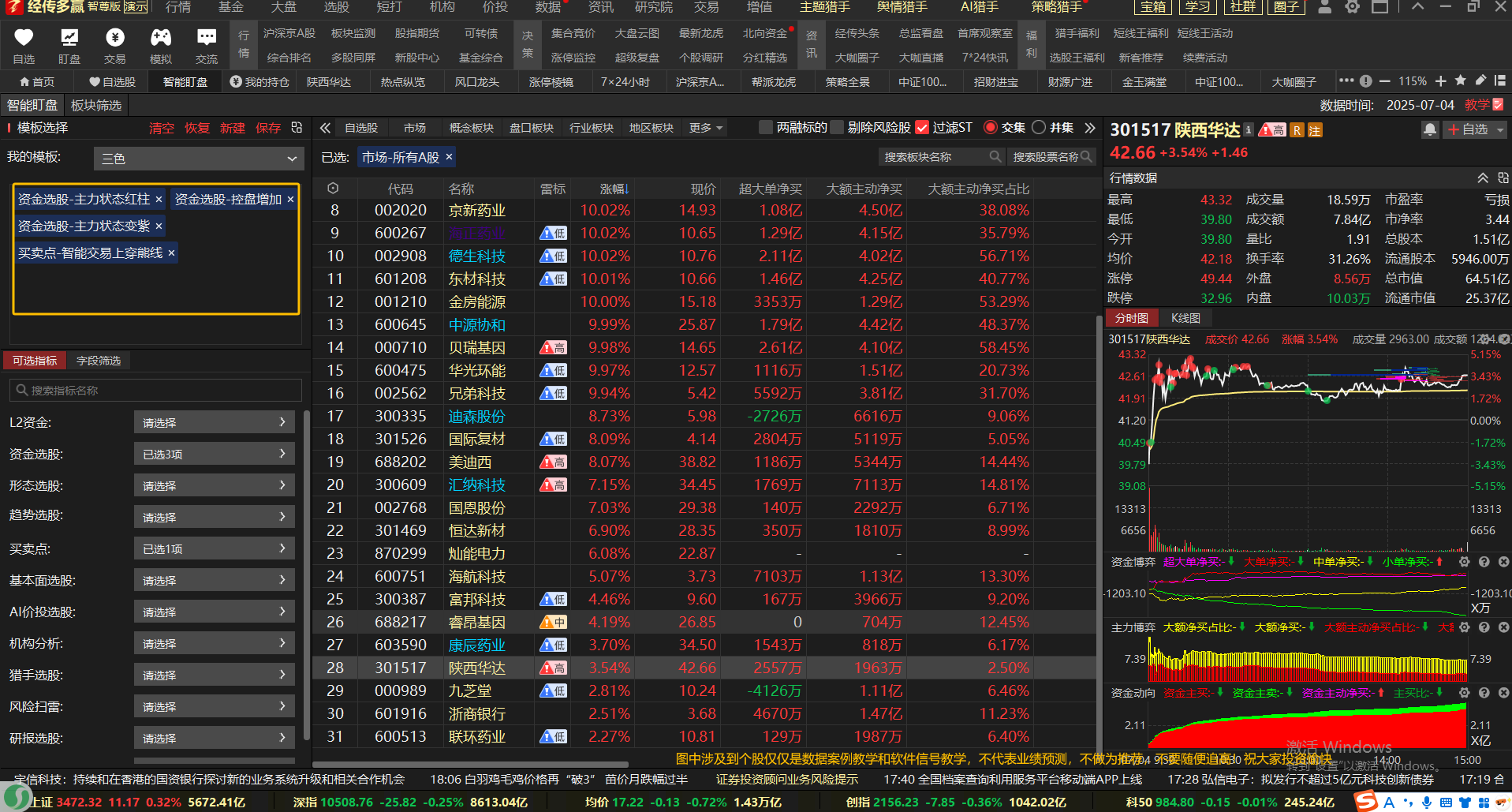The height and width of the screenshot is (812, 1512).
Task: Click the star favorite icon in tab bar
Action: pyautogui.click(x=1460, y=81)
